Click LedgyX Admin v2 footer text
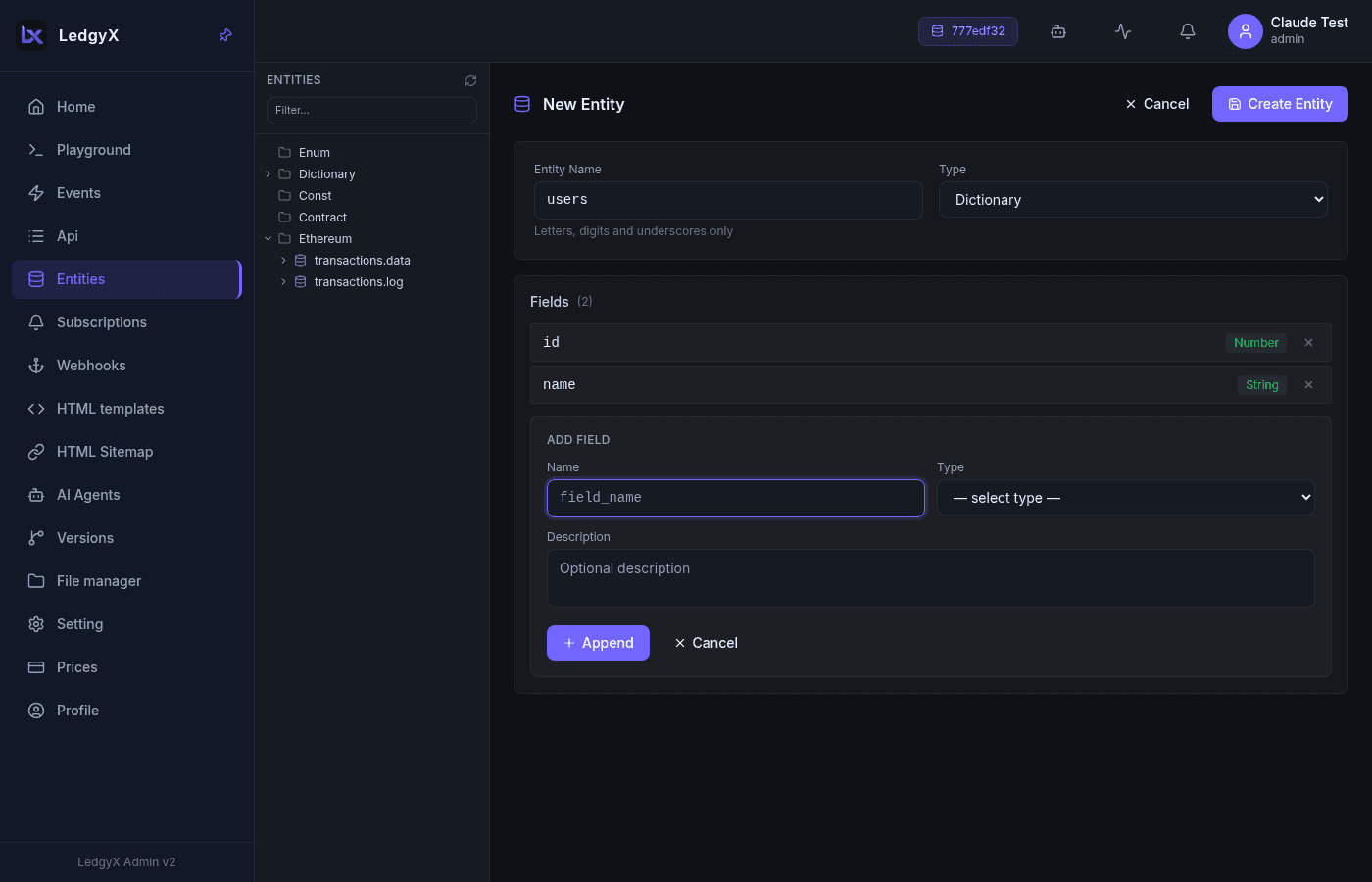 (x=126, y=862)
